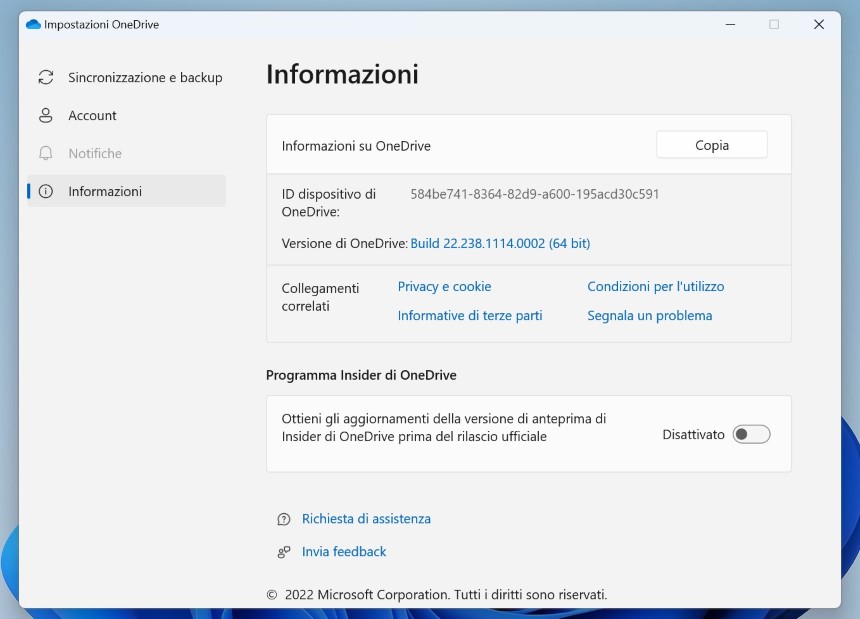Open the Build 22.238.1114.0002 version link
Image resolution: width=860 pixels, height=619 pixels.
click(x=500, y=243)
